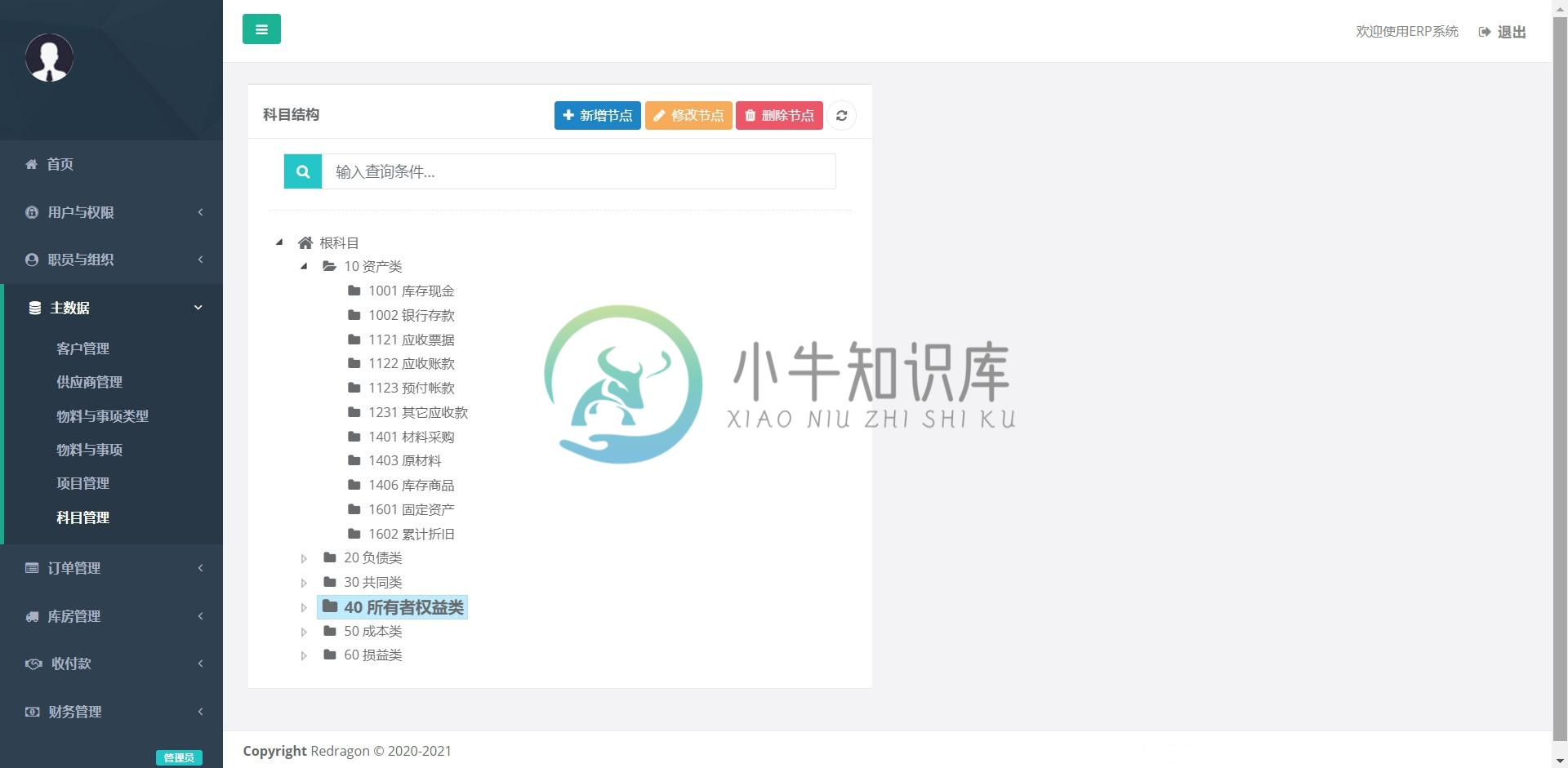Viewport: 1568px width, 768px height.
Task: Open 物料与事项类型 submenu item
Action: (102, 416)
